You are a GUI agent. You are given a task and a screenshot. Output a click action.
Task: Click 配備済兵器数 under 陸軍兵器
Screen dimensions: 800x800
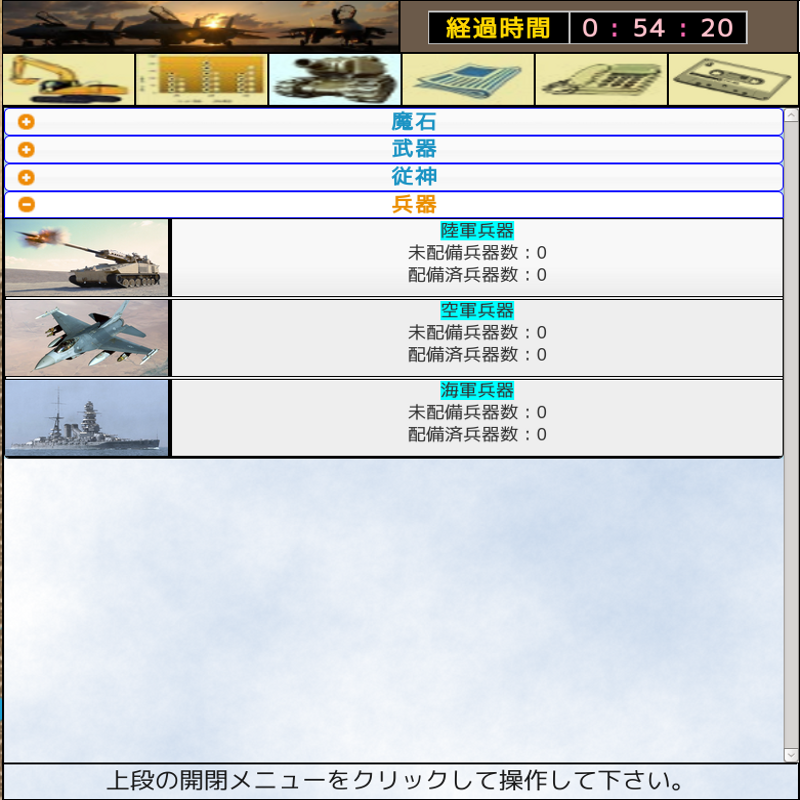pos(477,275)
